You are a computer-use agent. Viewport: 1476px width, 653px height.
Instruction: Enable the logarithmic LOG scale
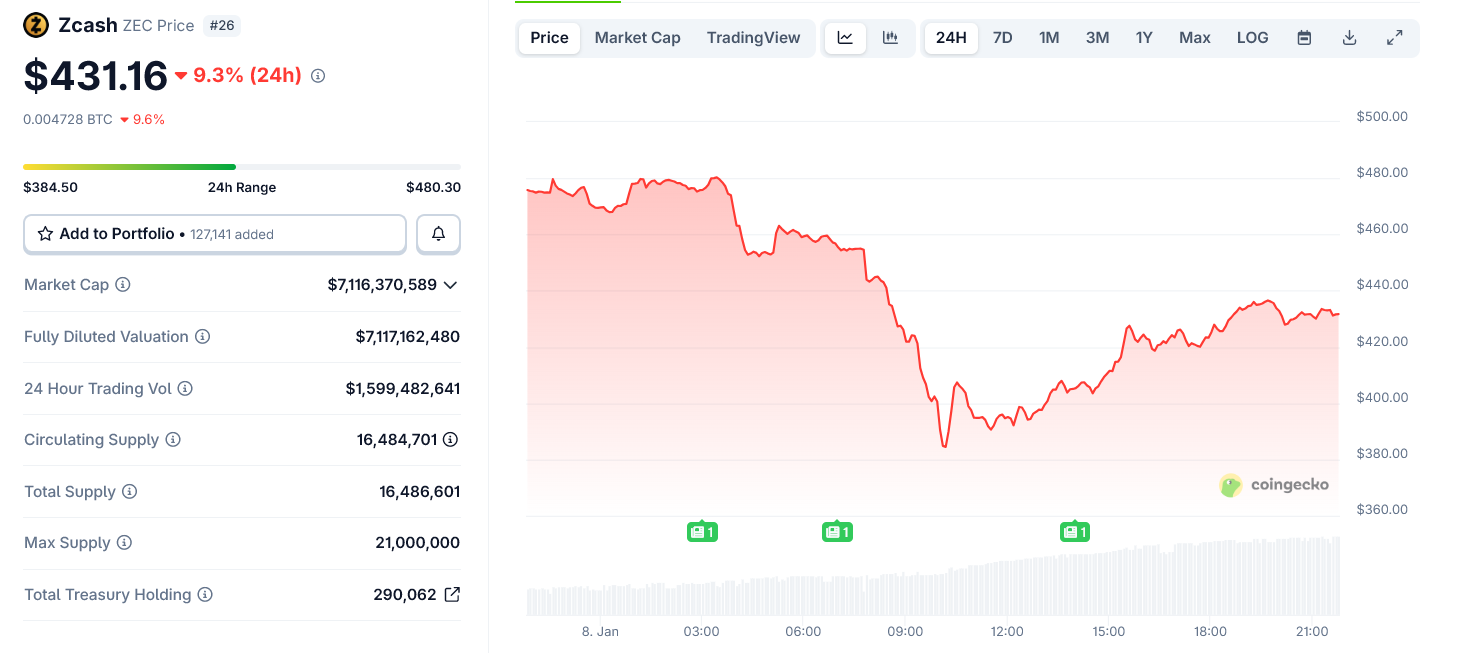(1252, 37)
